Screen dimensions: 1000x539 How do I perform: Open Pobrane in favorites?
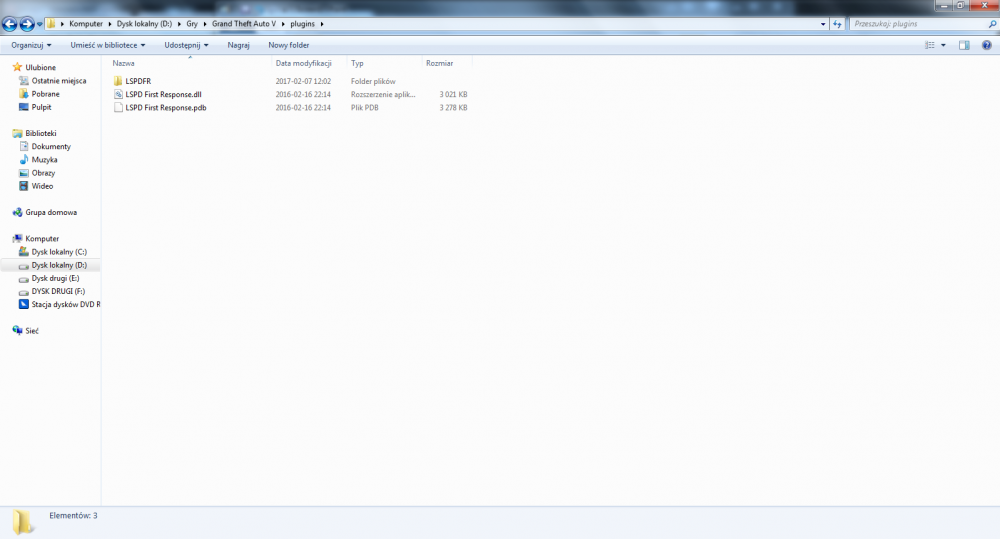[x=45, y=94]
